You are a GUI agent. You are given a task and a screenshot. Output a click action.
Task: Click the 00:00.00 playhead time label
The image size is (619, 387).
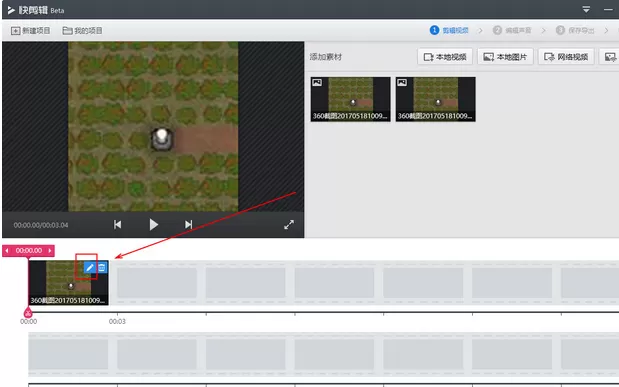click(x=28, y=251)
